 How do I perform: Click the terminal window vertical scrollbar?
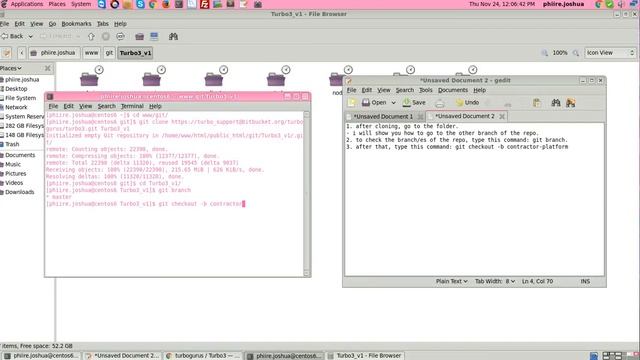click(x=307, y=194)
